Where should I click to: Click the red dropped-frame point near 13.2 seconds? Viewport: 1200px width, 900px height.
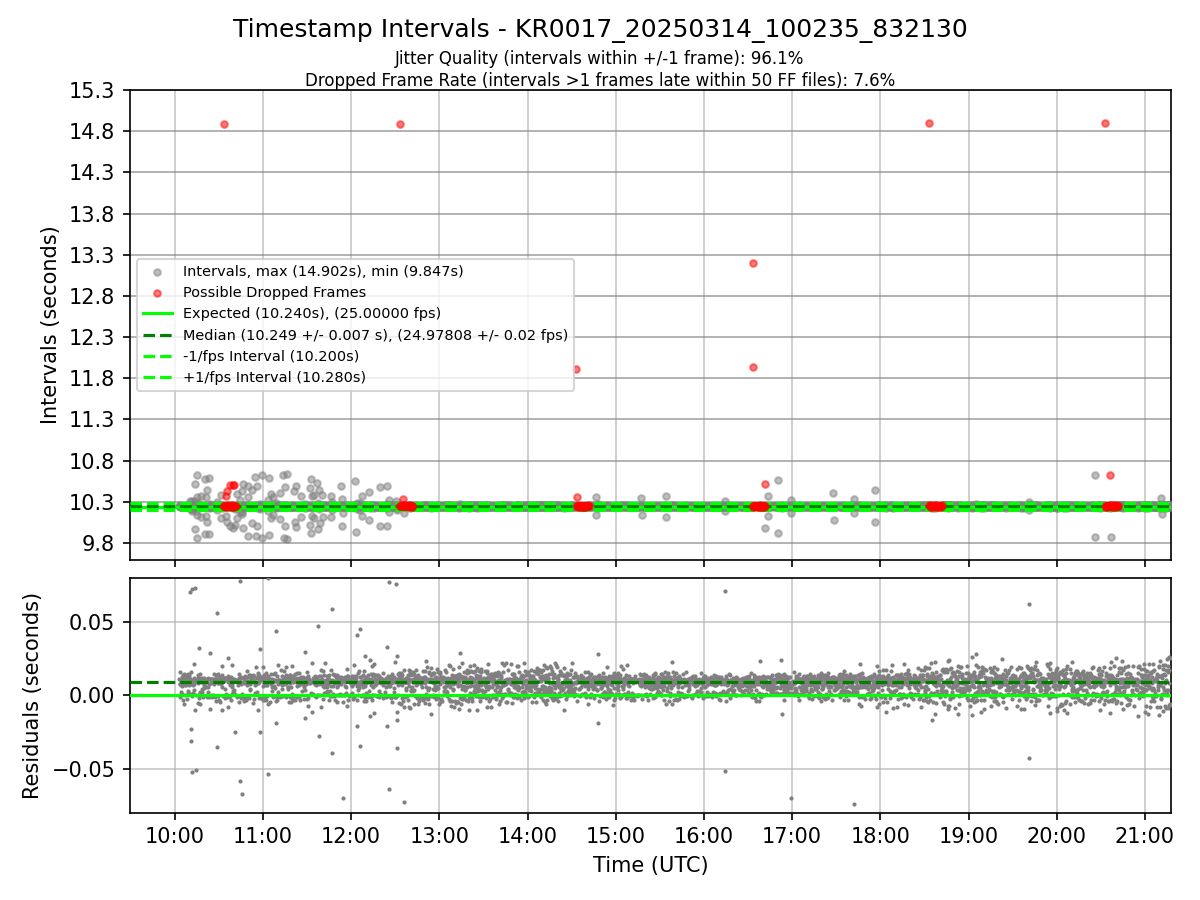click(753, 263)
